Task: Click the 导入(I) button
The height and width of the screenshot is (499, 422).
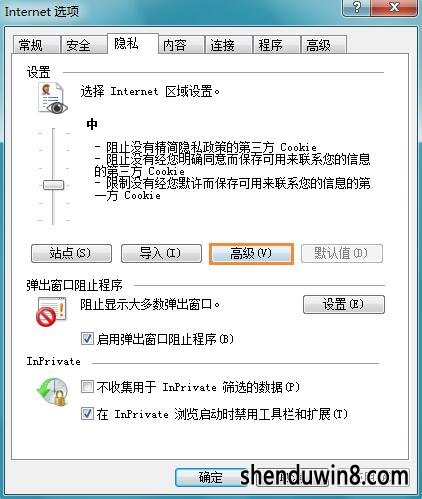Action: pyautogui.click(x=161, y=253)
